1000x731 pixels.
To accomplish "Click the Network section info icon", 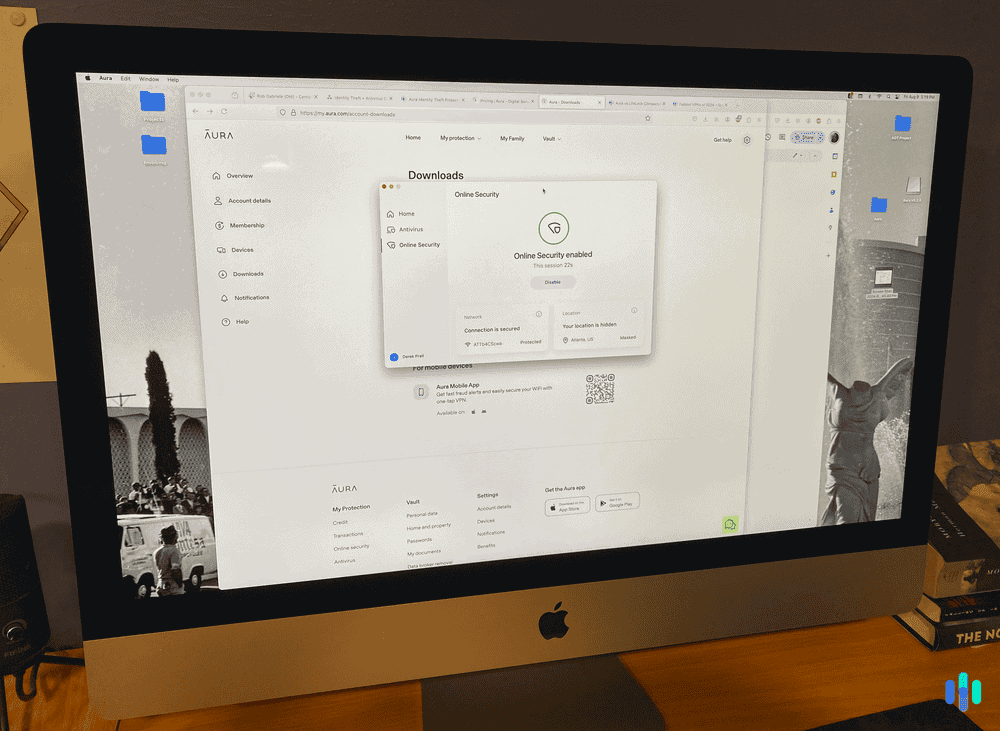I will click(x=537, y=312).
